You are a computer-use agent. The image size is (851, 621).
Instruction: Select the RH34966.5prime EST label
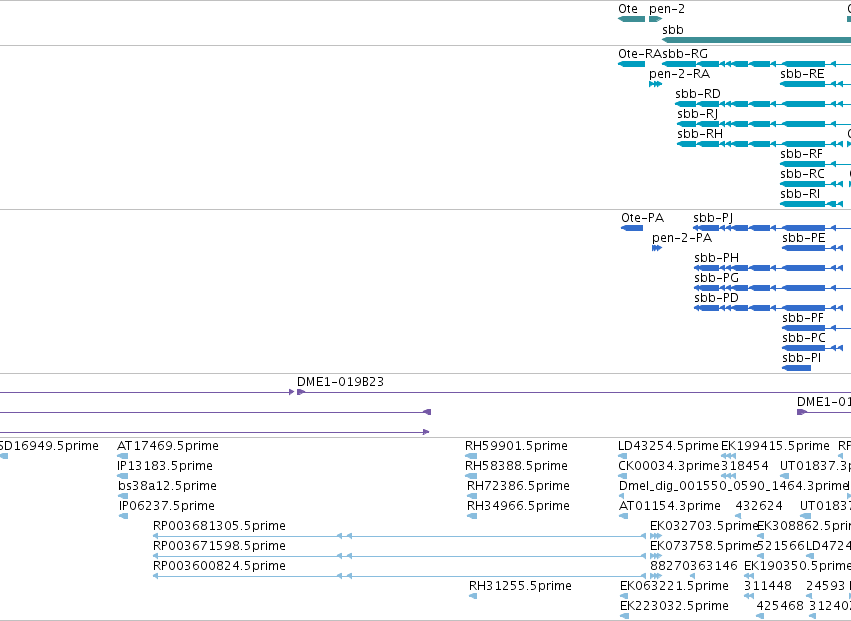coord(518,506)
